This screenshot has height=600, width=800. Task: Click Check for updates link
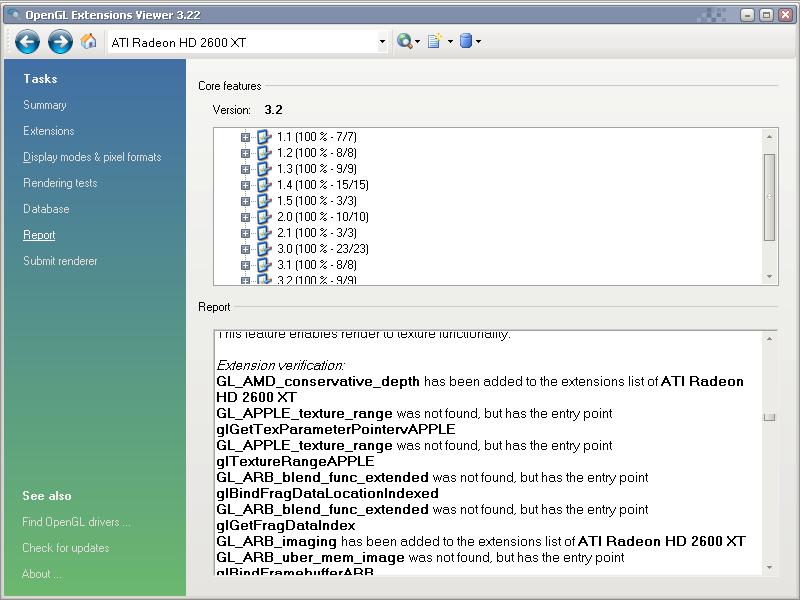(x=66, y=548)
